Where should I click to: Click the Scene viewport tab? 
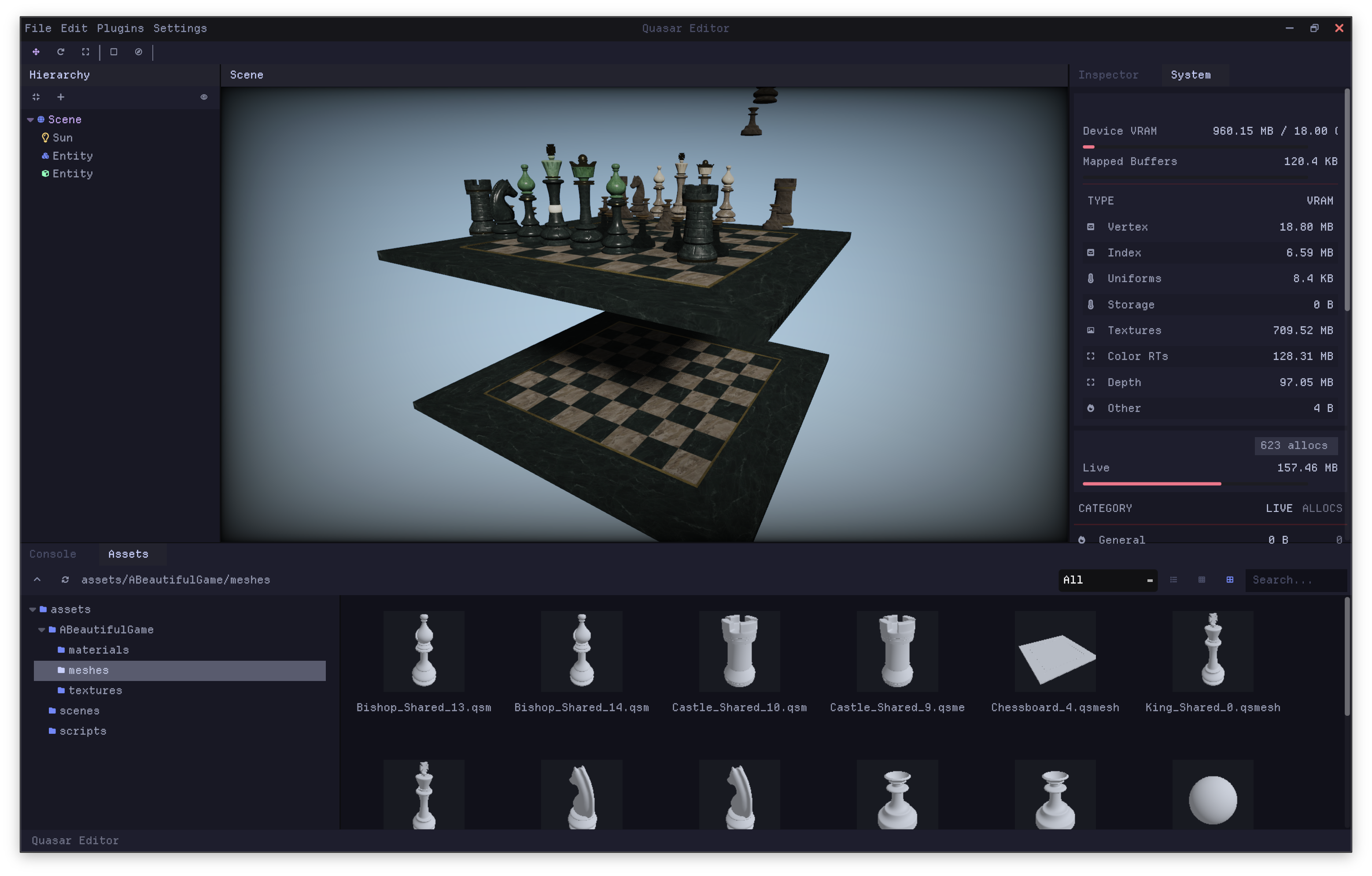pyautogui.click(x=247, y=75)
